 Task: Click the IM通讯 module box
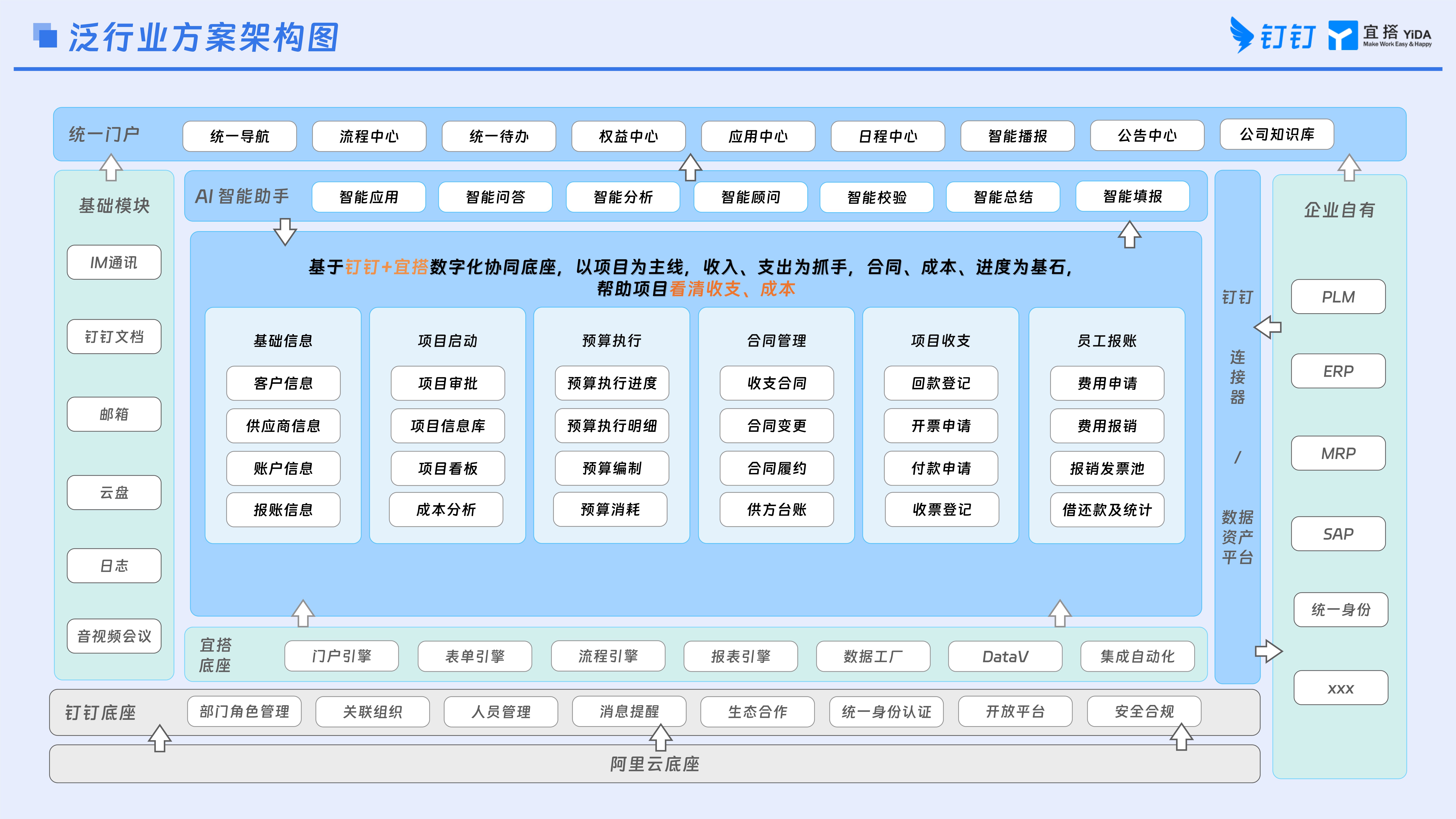pos(114,262)
